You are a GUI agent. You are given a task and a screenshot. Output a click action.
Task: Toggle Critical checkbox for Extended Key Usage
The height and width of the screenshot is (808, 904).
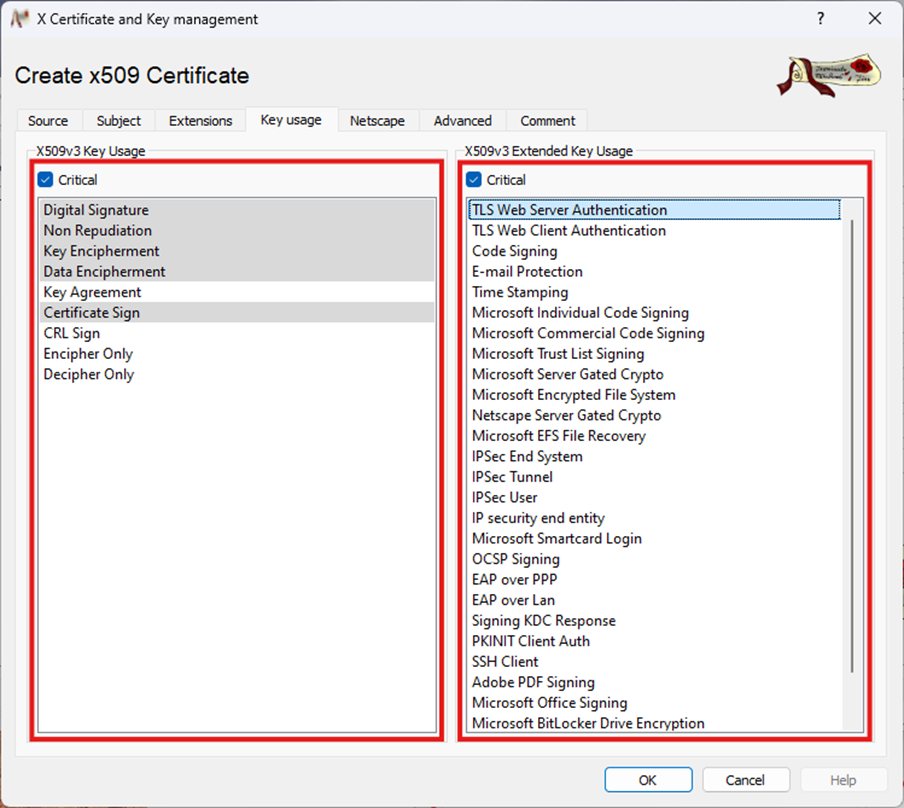click(474, 180)
